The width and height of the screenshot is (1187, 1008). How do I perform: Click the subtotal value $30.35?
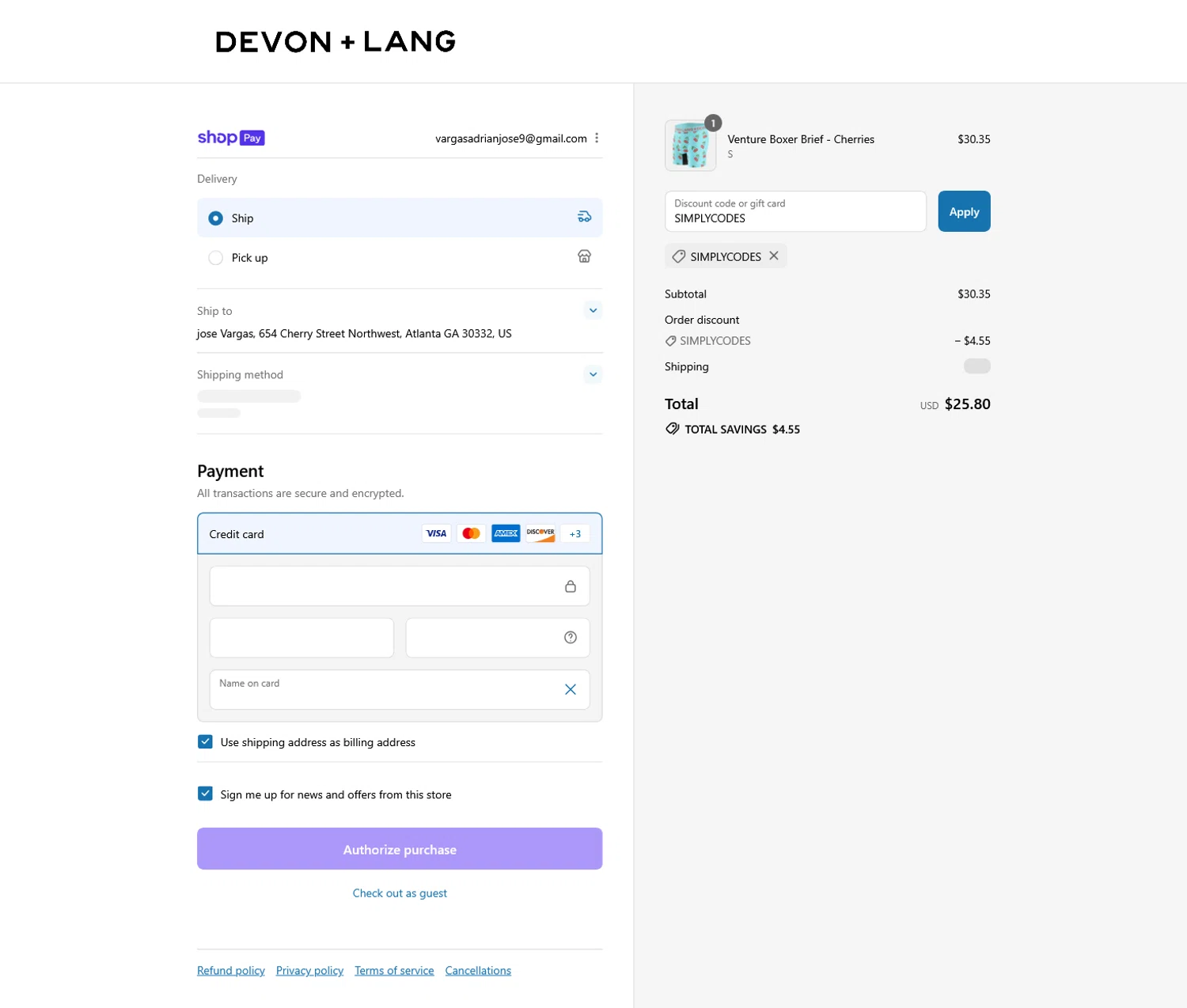(974, 294)
